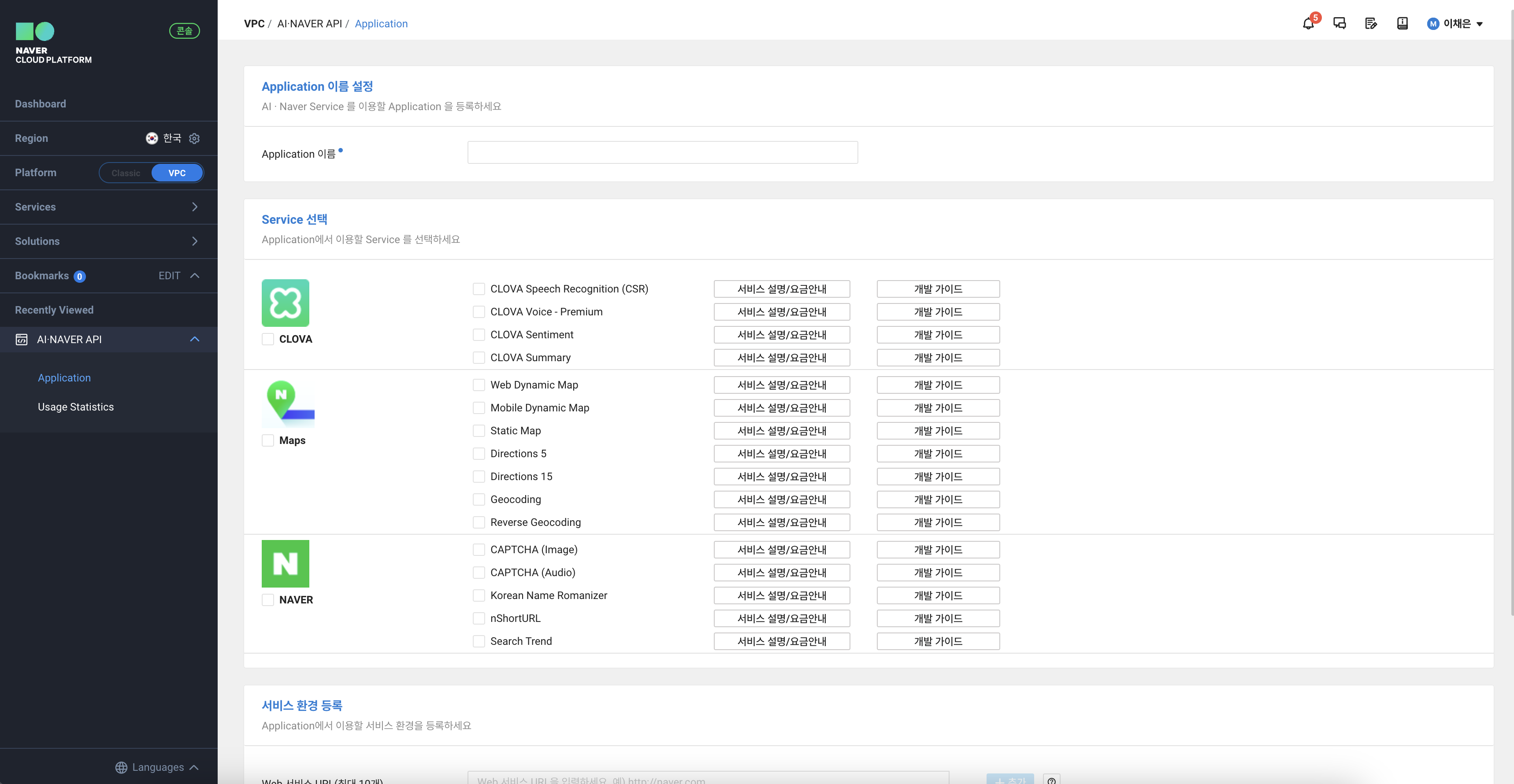This screenshot has width=1514, height=784.
Task: Go to Dashboard in sidebar
Action: tap(41, 104)
